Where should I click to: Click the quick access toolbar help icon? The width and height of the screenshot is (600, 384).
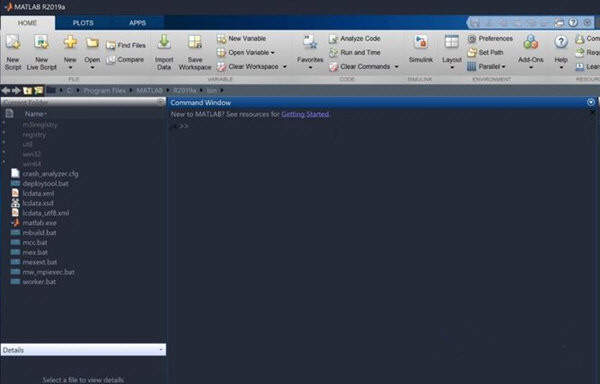pos(573,23)
